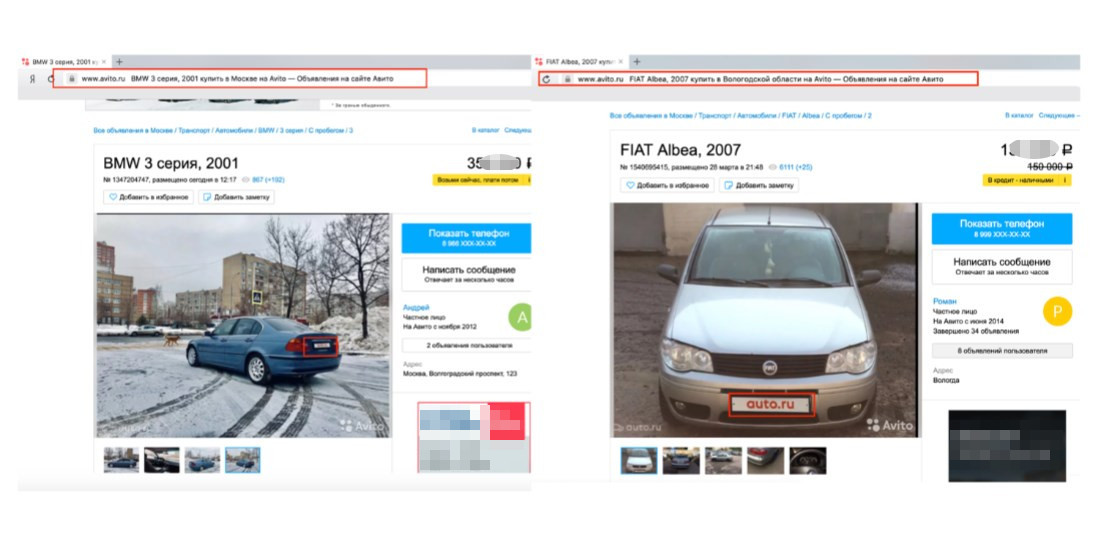The height and width of the screenshot is (550, 1099).
Task: Focus the address bar of the FIAT window
Action: (x=758, y=79)
